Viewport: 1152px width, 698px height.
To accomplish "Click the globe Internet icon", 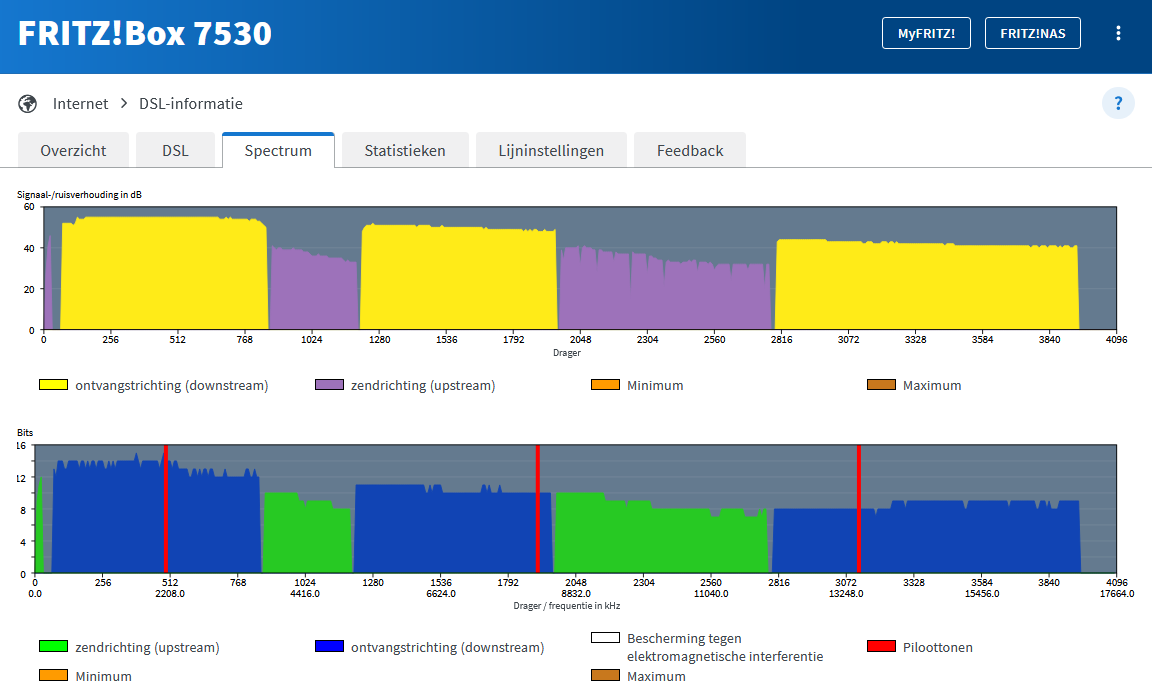I will pos(28,104).
